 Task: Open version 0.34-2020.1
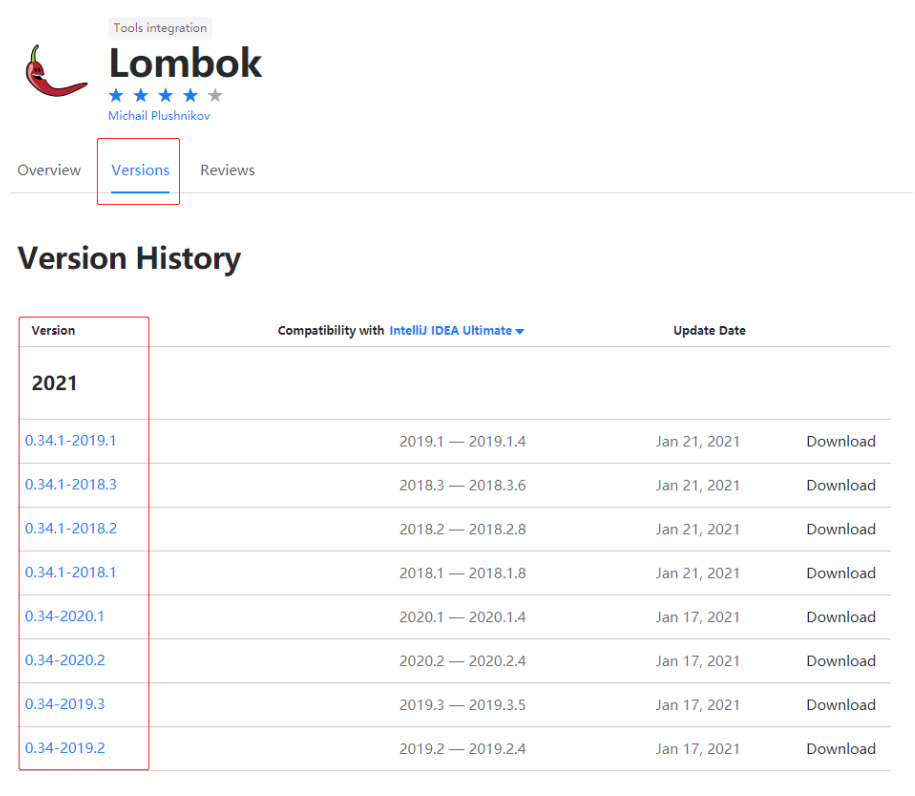coord(65,616)
